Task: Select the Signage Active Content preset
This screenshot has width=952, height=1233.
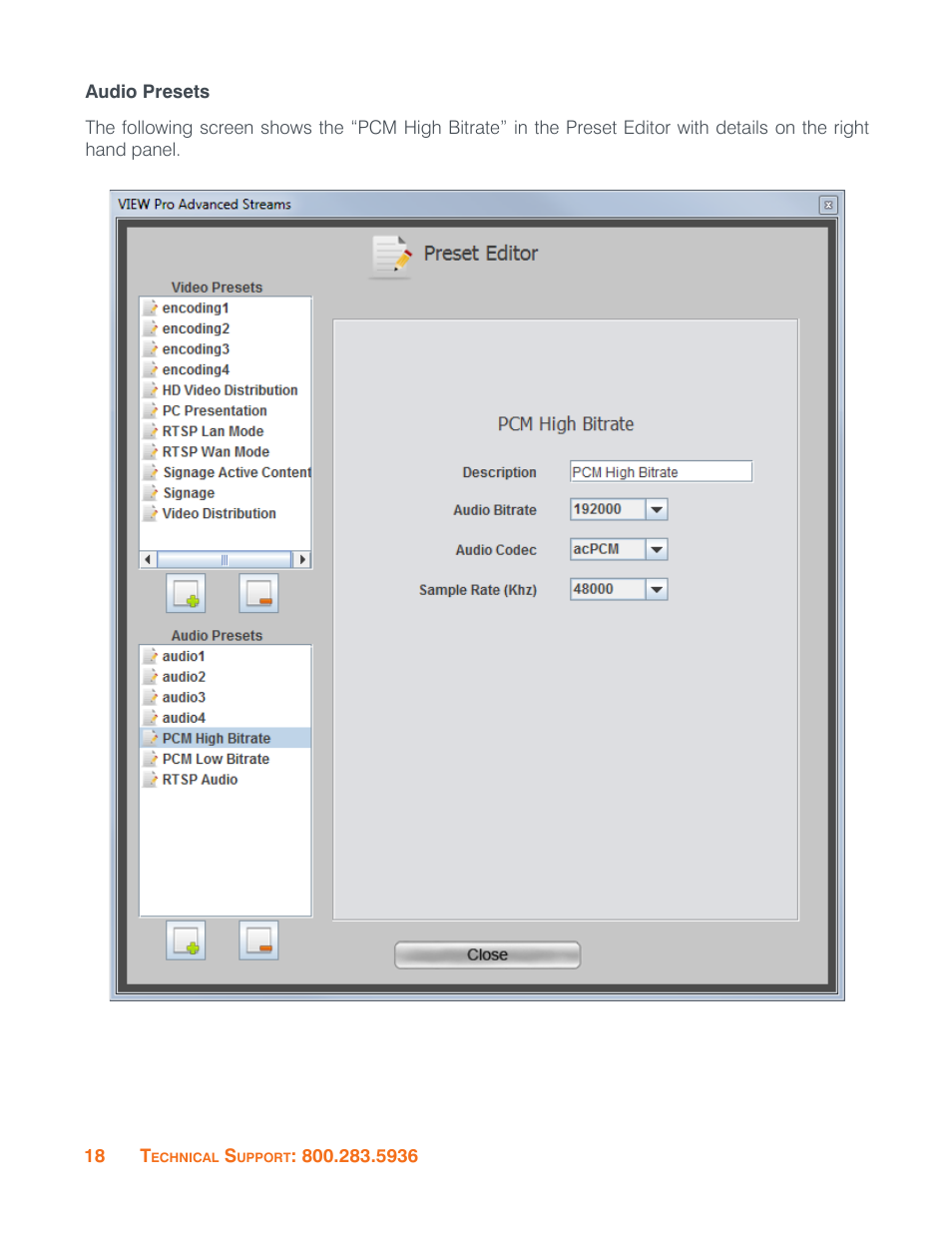Action: pos(237,472)
